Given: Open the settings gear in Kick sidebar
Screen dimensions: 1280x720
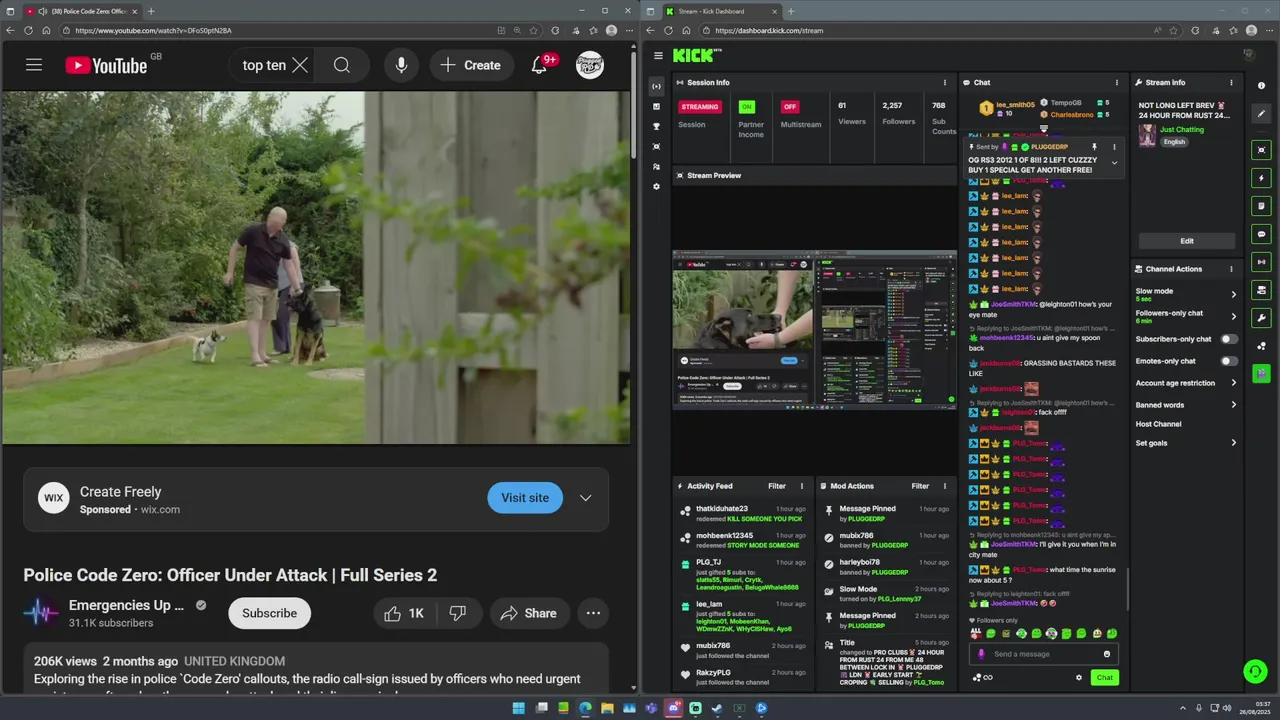Looking at the screenshot, I should pos(656,187).
